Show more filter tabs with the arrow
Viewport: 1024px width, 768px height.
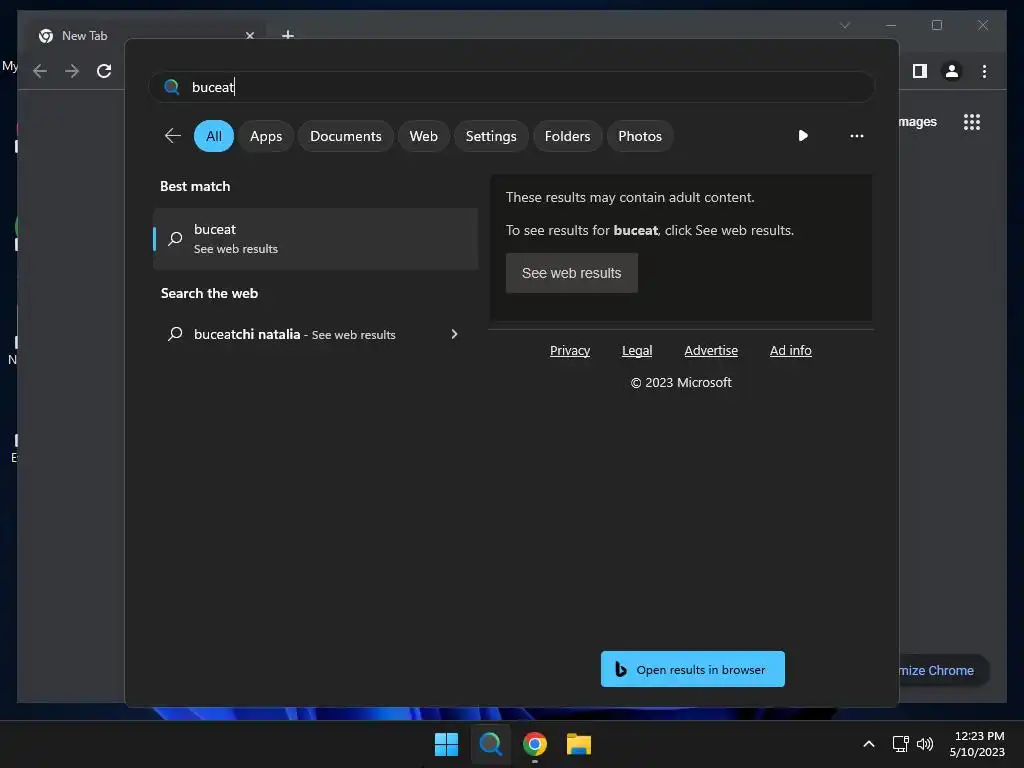803,136
